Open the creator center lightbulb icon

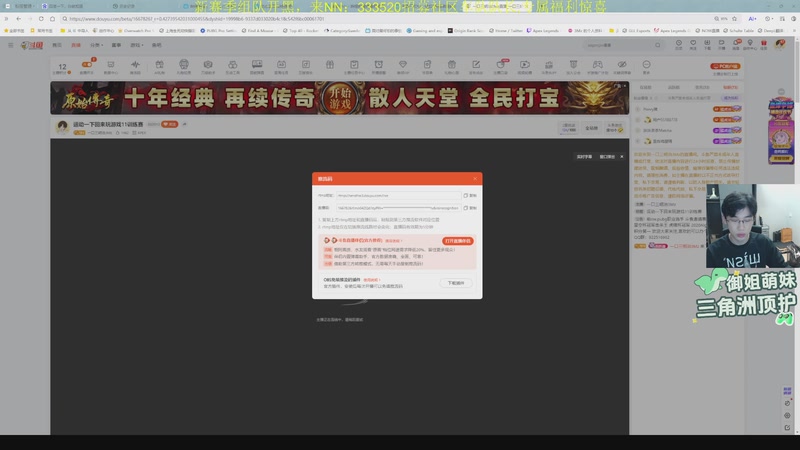pos(749,45)
